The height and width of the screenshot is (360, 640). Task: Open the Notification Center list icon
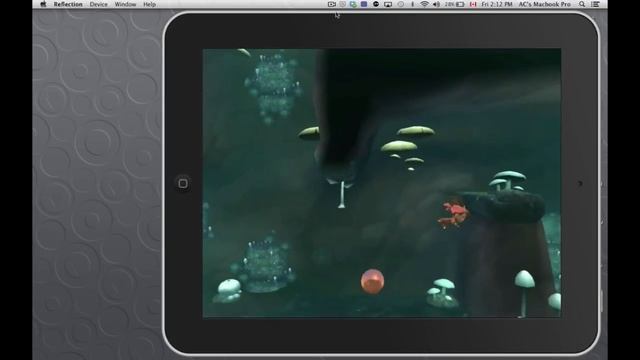pos(596,4)
